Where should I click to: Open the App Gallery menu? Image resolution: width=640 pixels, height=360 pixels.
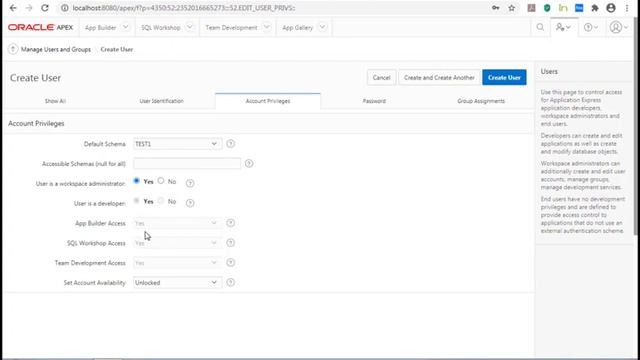click(x=298, y=28)
